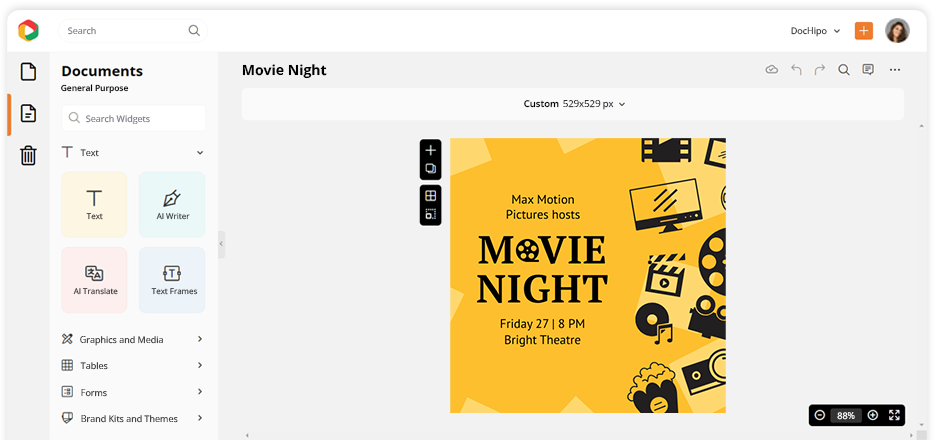Add a new page with plus icon
934x440 pixels.
(431, 151)
